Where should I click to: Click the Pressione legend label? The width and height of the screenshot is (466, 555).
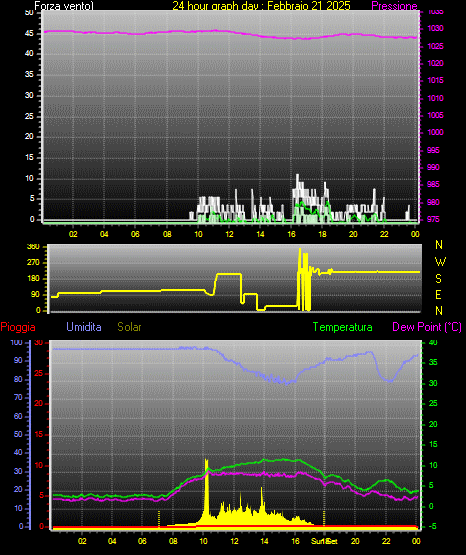394,6
